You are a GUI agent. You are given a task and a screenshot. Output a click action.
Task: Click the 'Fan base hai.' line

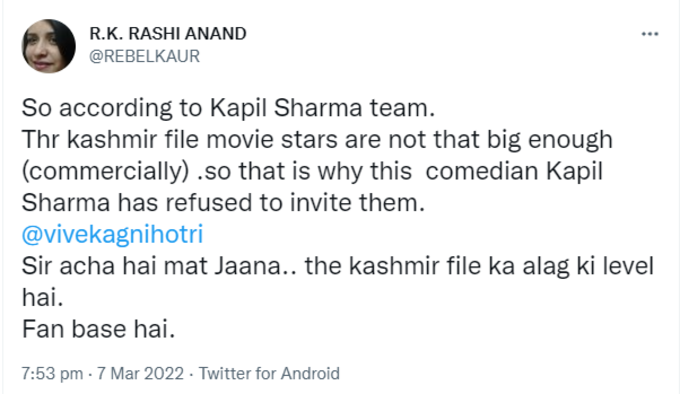tap(98, 329)
